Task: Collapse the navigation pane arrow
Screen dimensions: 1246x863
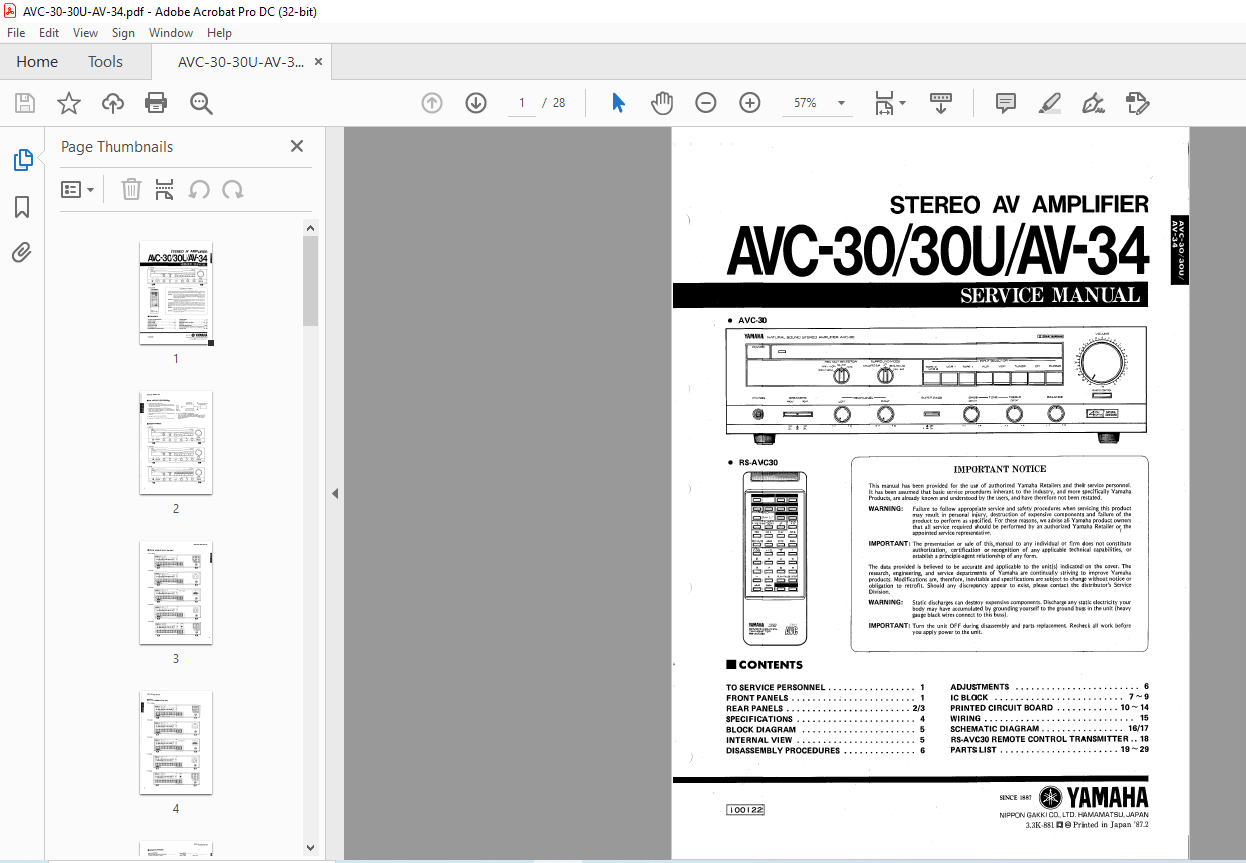Action: (335, 494)
